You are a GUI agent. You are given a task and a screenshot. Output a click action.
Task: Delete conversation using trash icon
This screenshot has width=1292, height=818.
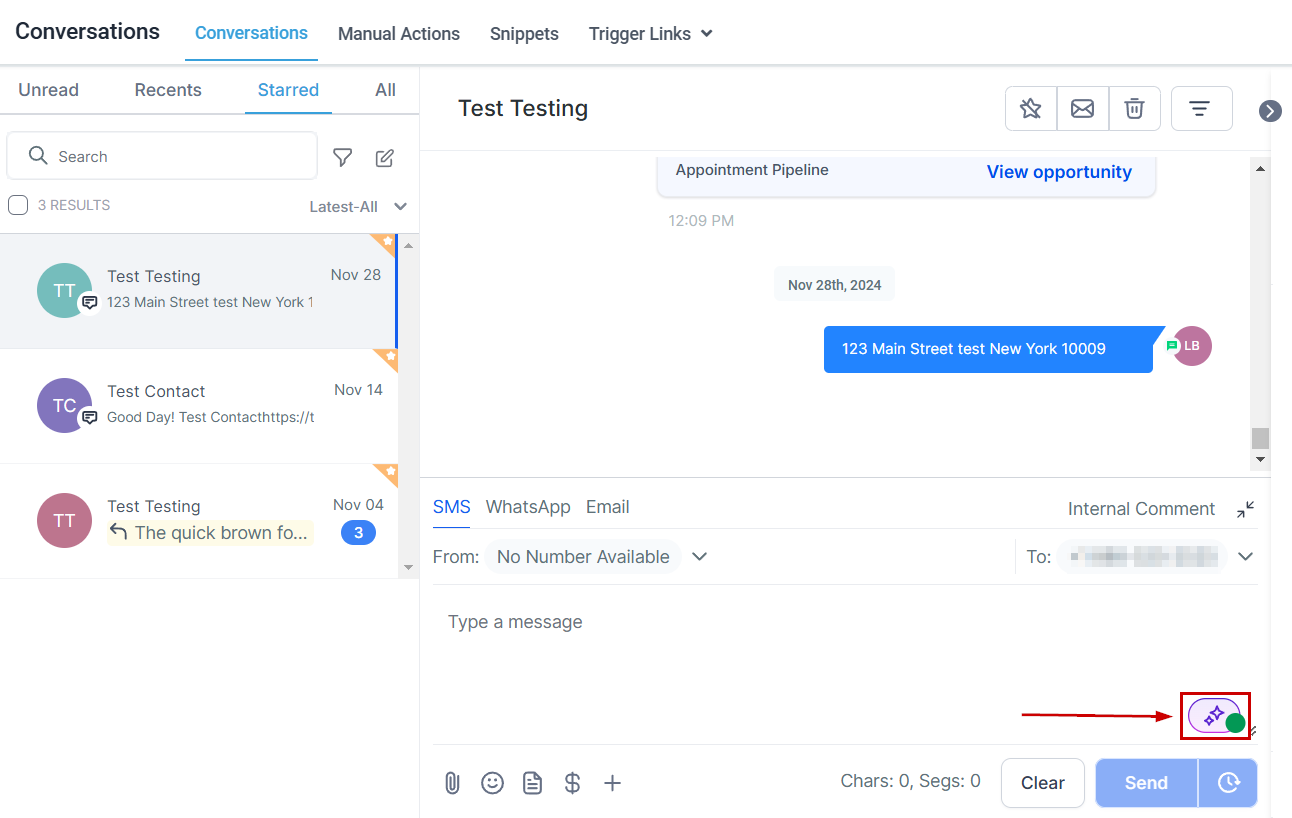click(1134, 109)
